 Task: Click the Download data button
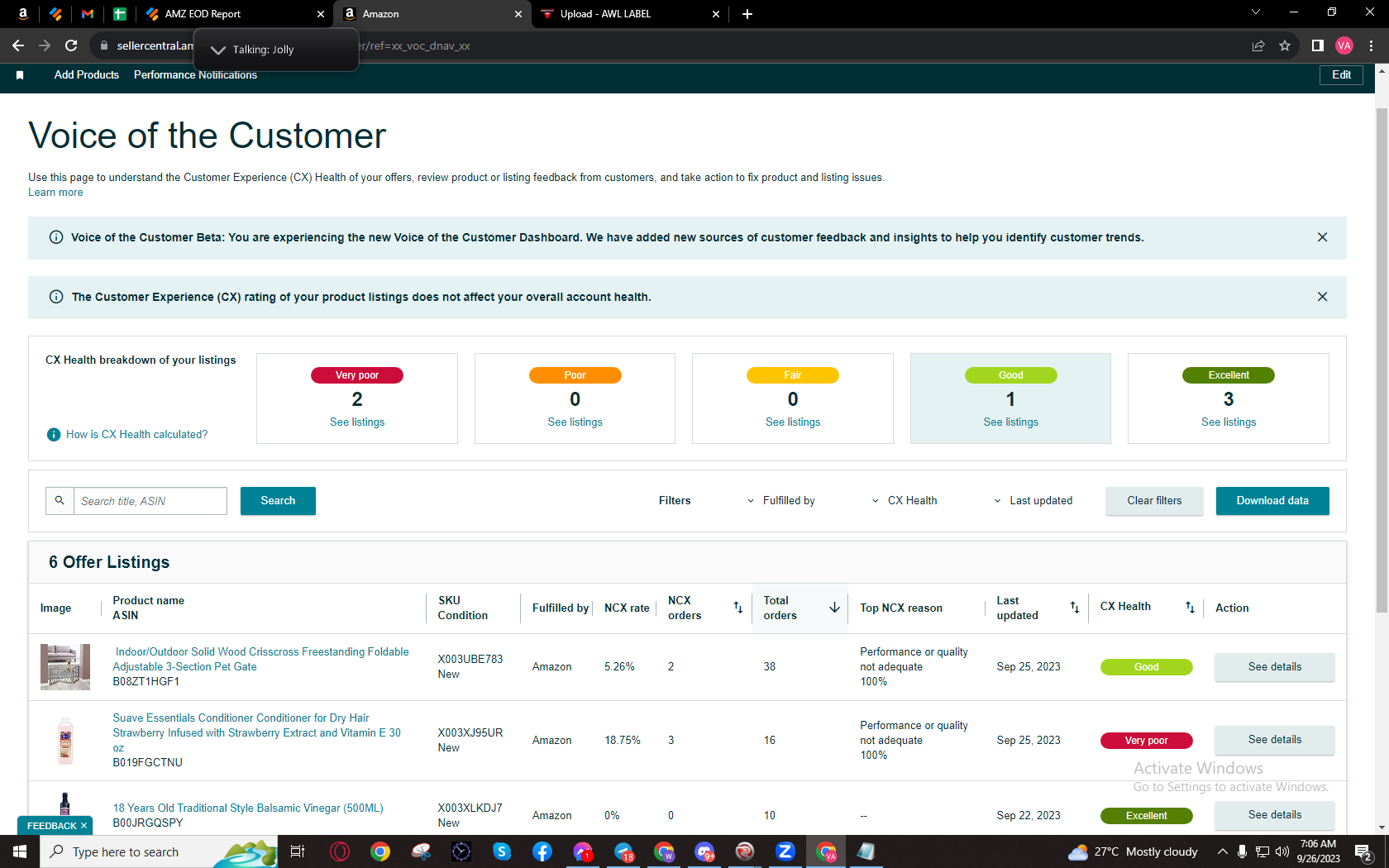[1272, 501]
